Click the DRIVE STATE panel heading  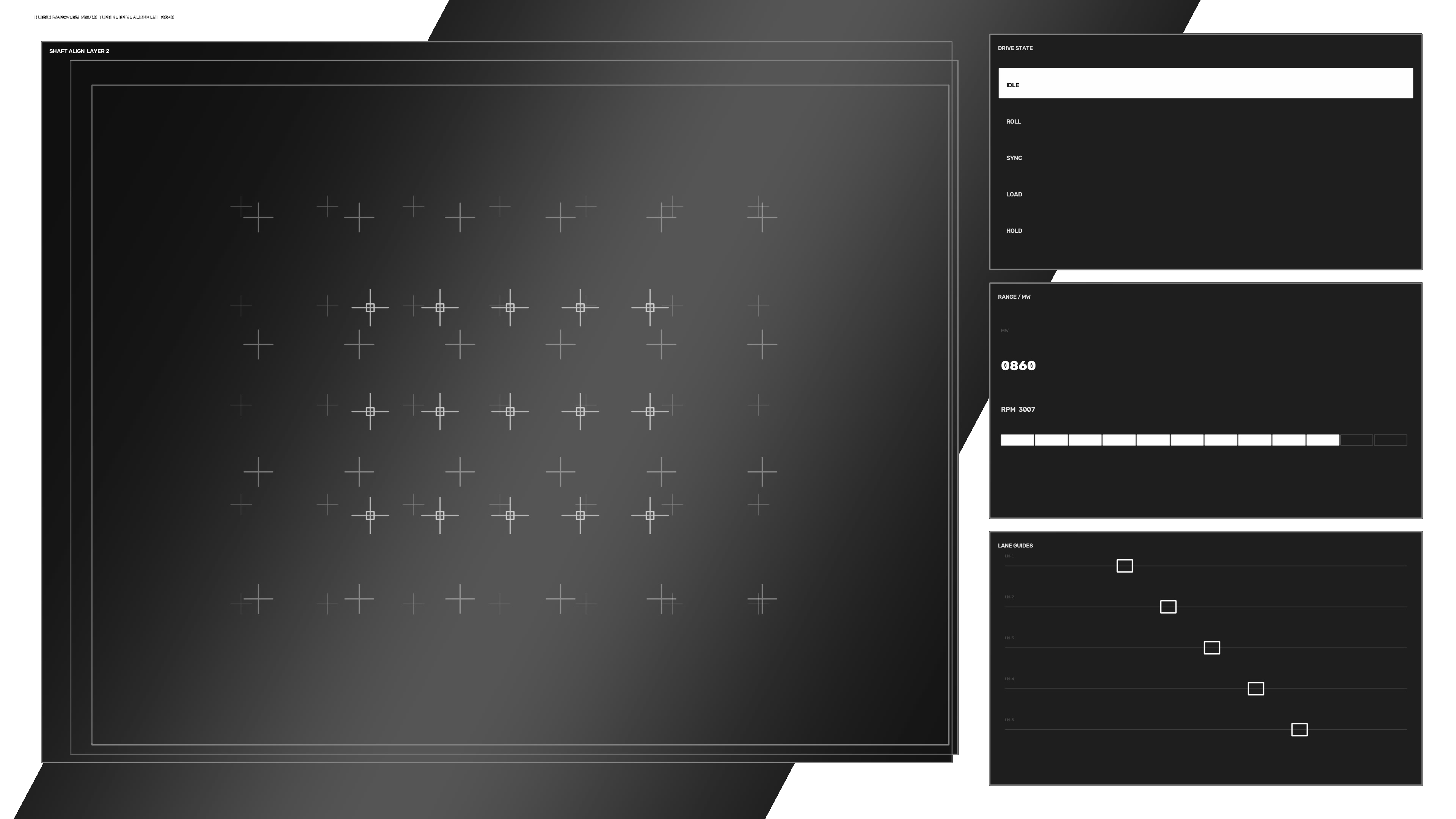[x=1015, y=48]
